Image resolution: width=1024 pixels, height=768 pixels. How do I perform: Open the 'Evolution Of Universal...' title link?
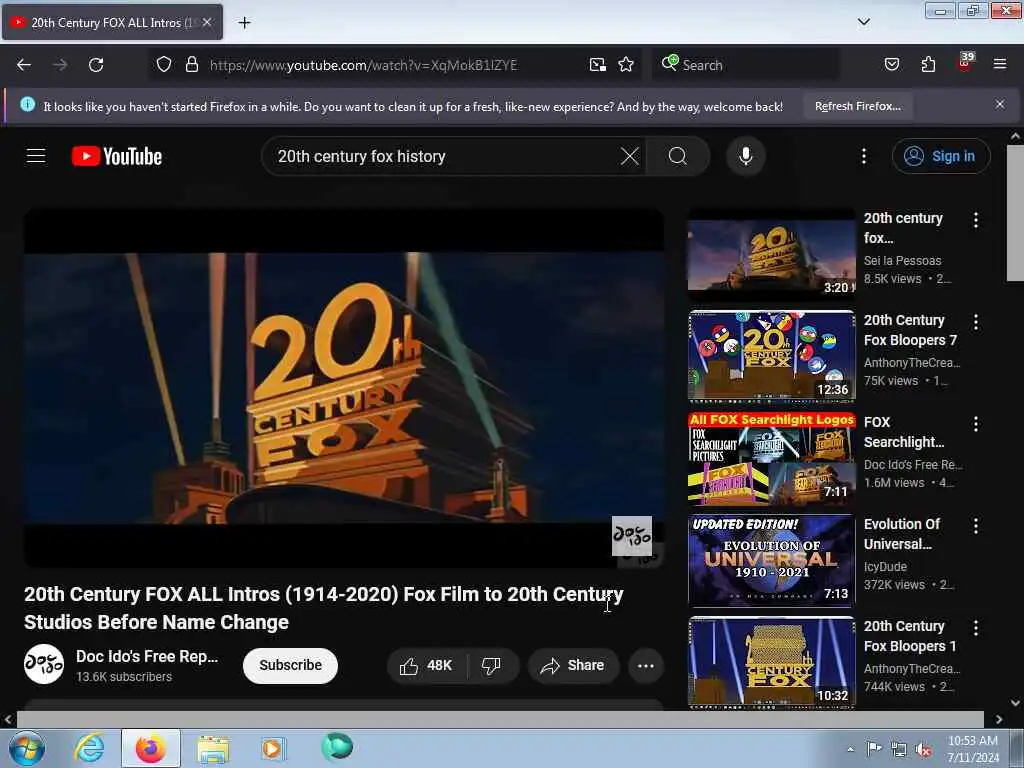tap(902, 534)
